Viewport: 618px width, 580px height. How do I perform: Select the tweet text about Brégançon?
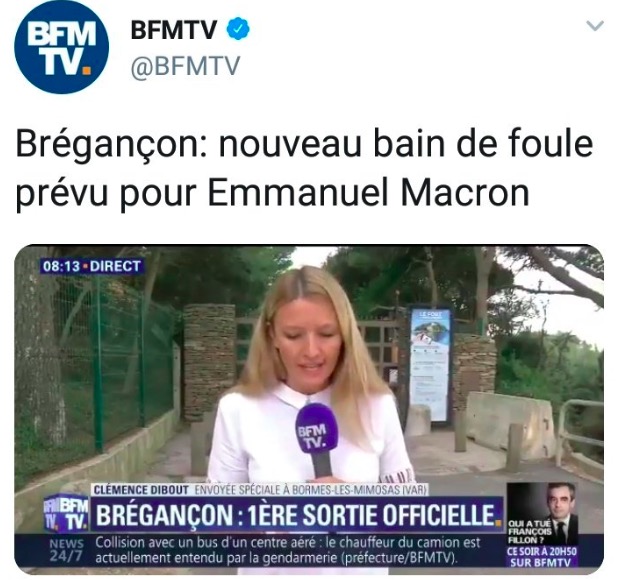304,169
